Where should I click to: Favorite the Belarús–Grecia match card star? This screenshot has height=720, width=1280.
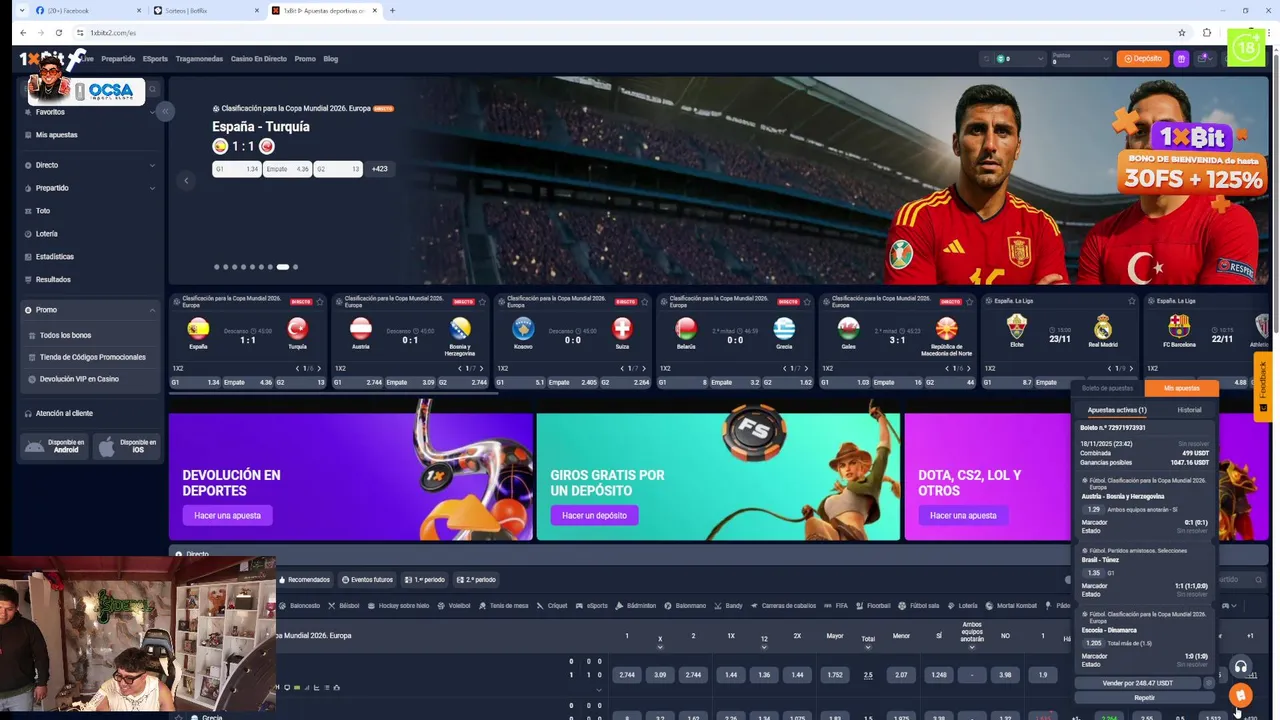807,301
